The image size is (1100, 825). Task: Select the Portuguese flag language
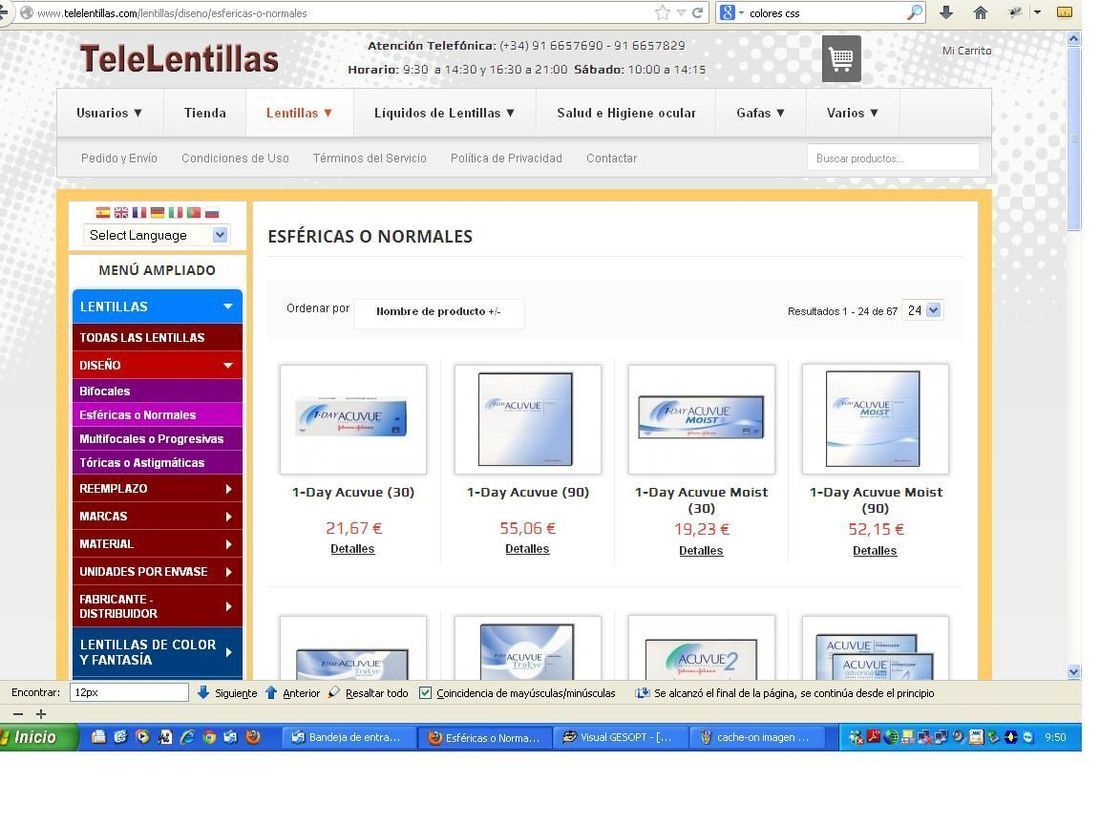click(194, 213)
